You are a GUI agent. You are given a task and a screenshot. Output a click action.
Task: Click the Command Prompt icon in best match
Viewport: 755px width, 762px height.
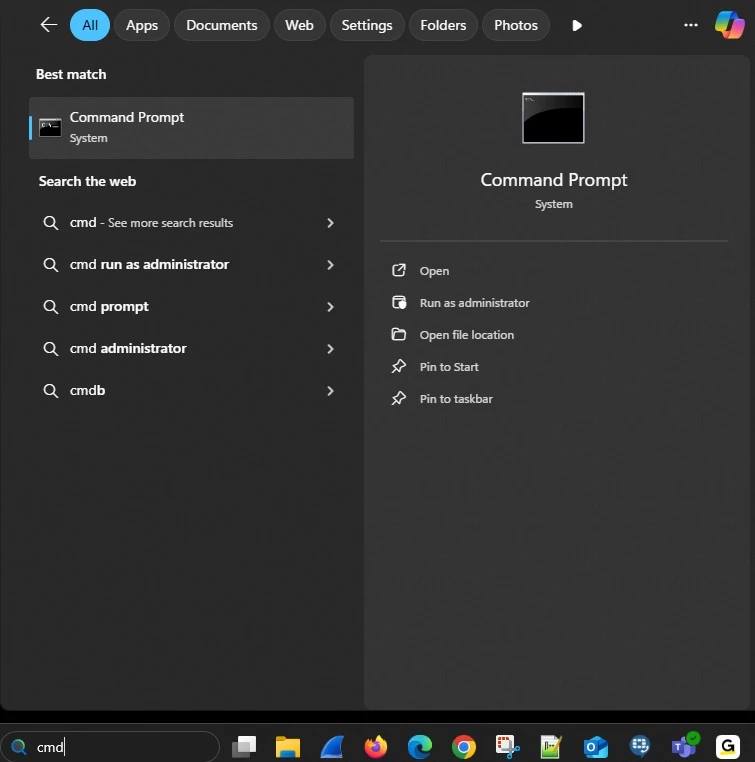[50, 128]
